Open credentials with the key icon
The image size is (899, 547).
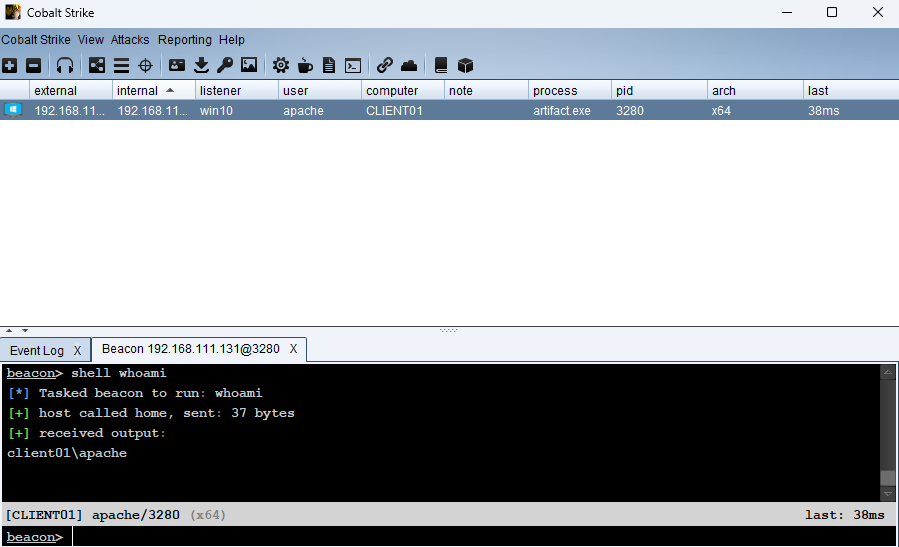(x=225, y=66)
